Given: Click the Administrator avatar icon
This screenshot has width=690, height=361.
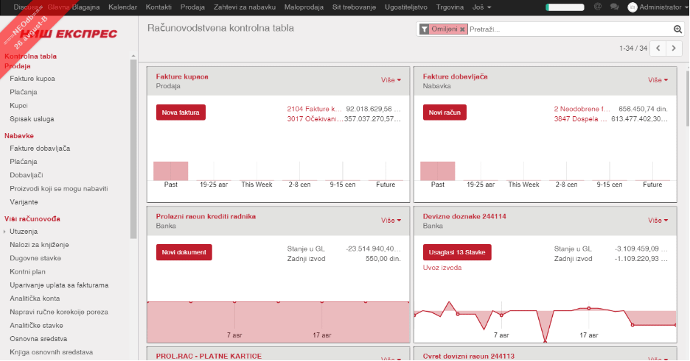Looking at the screenshot, I should point(632,7).
